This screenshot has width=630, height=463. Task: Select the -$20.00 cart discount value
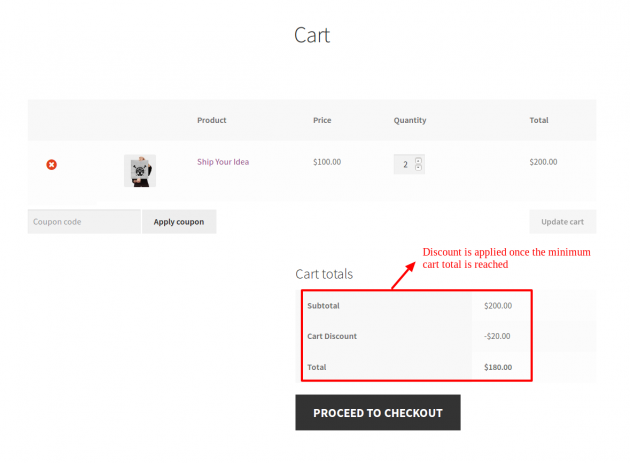pos(497,336)
